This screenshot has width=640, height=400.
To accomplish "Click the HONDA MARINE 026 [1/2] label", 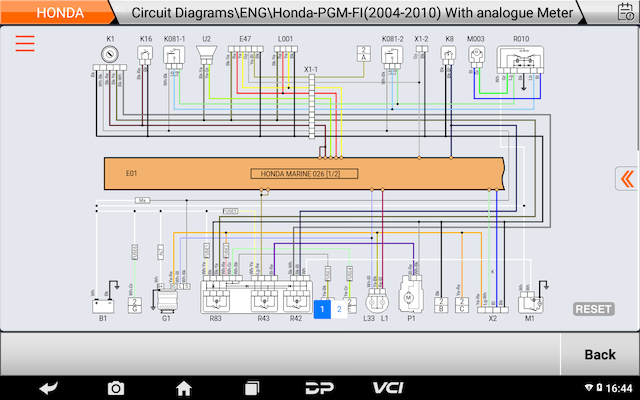I will pyautogui.click(x=304, y=174).
